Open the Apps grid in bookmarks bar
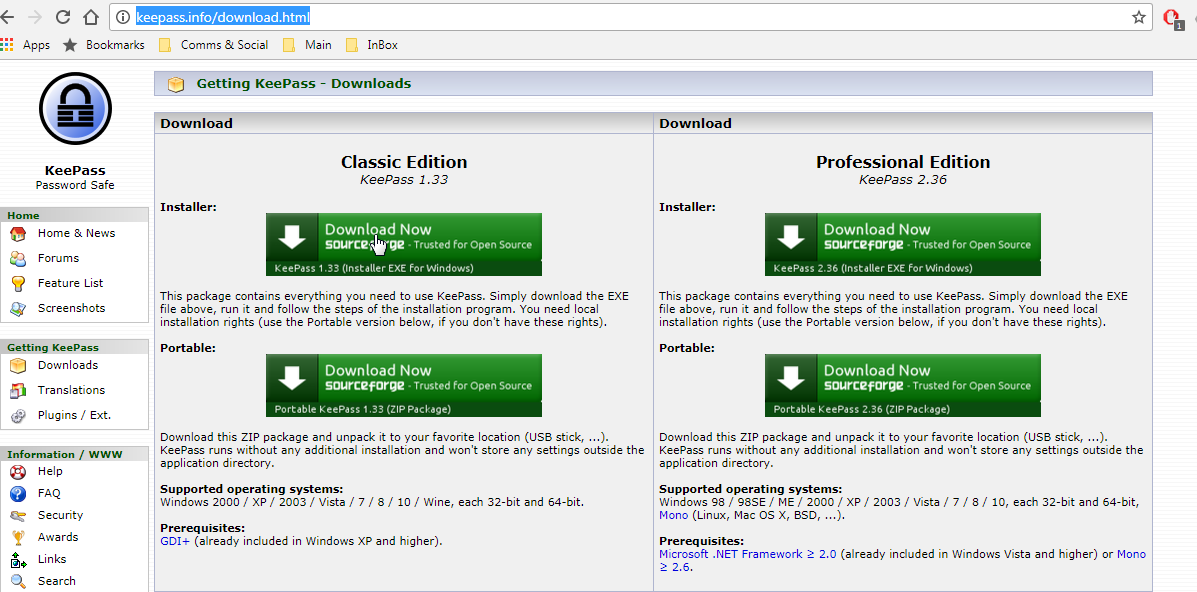The height and width of the screenshot is (592, 1197). pos(7,45)
